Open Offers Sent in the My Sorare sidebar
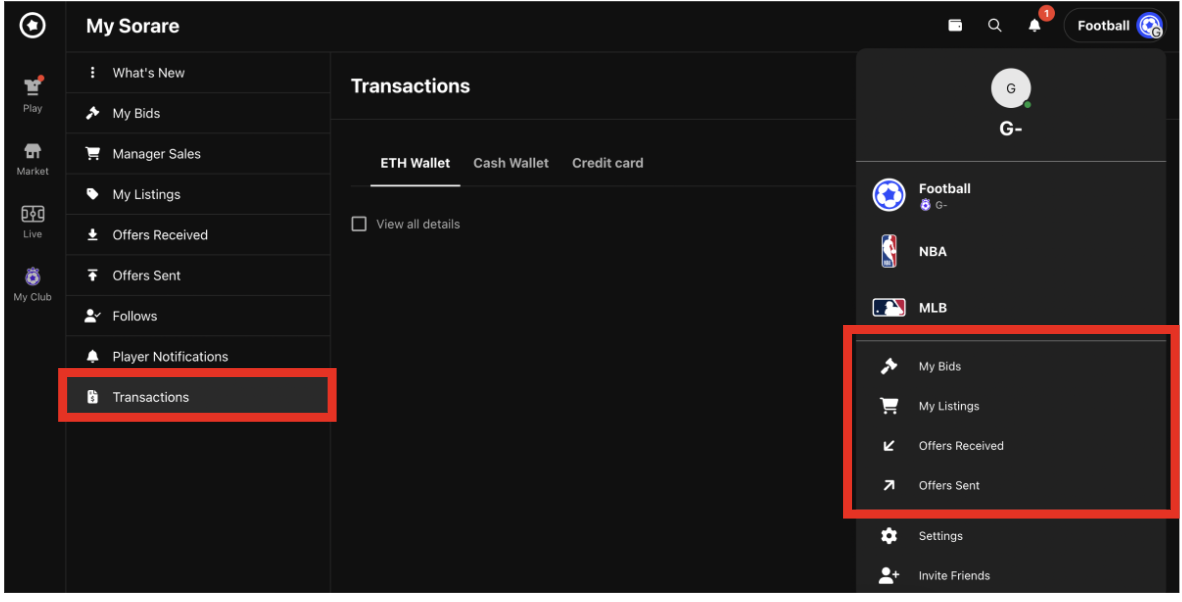This screenshot has width=1182, height=602. (198, 276)
